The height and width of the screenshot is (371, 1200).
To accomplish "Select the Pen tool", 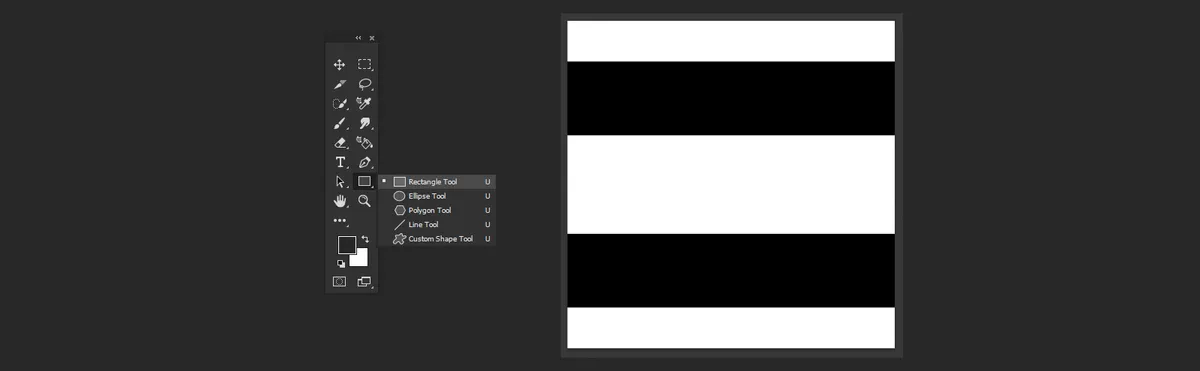I will (365, 162).
